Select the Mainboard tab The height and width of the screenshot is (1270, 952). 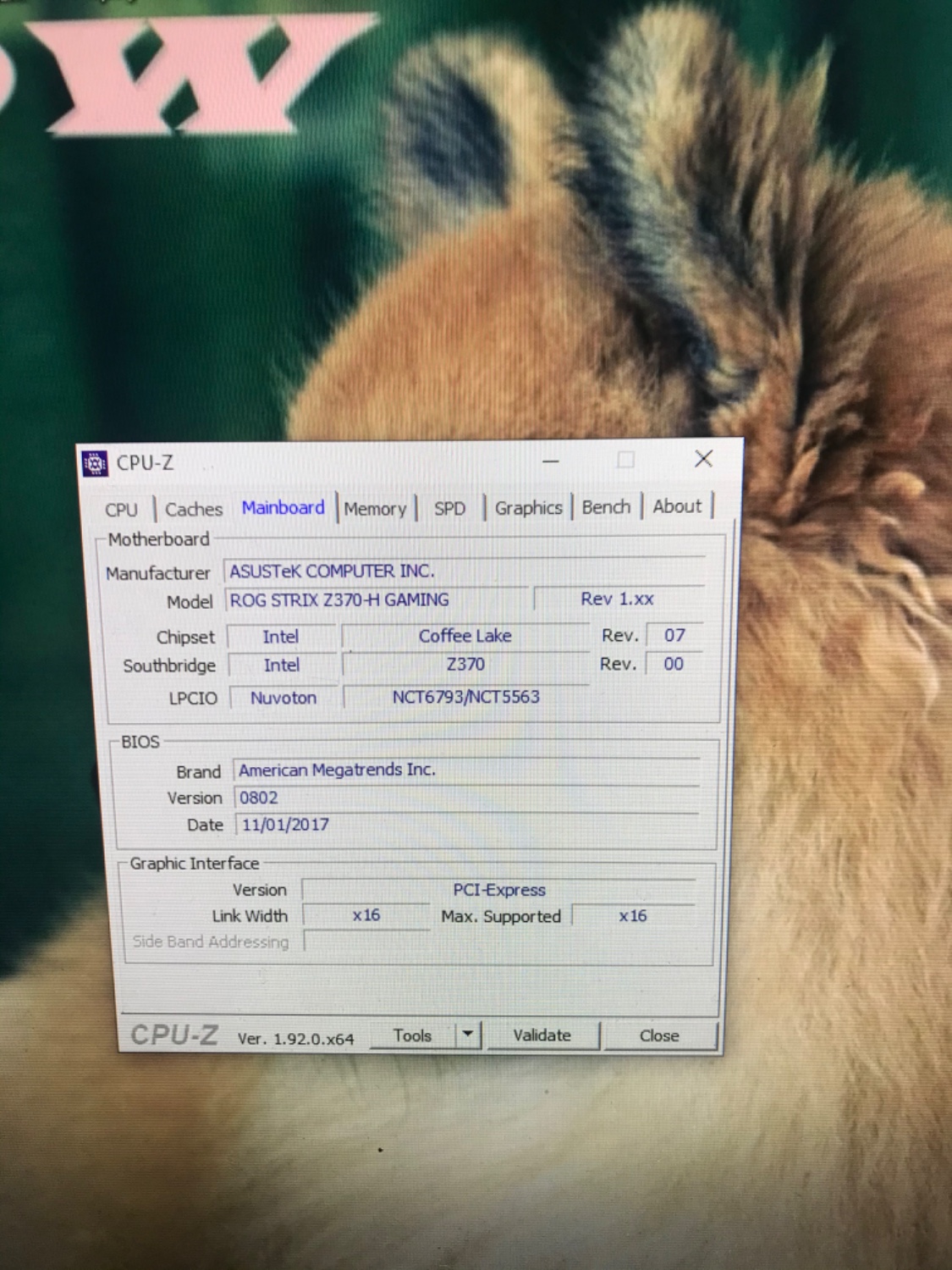[x=283, y=507]
